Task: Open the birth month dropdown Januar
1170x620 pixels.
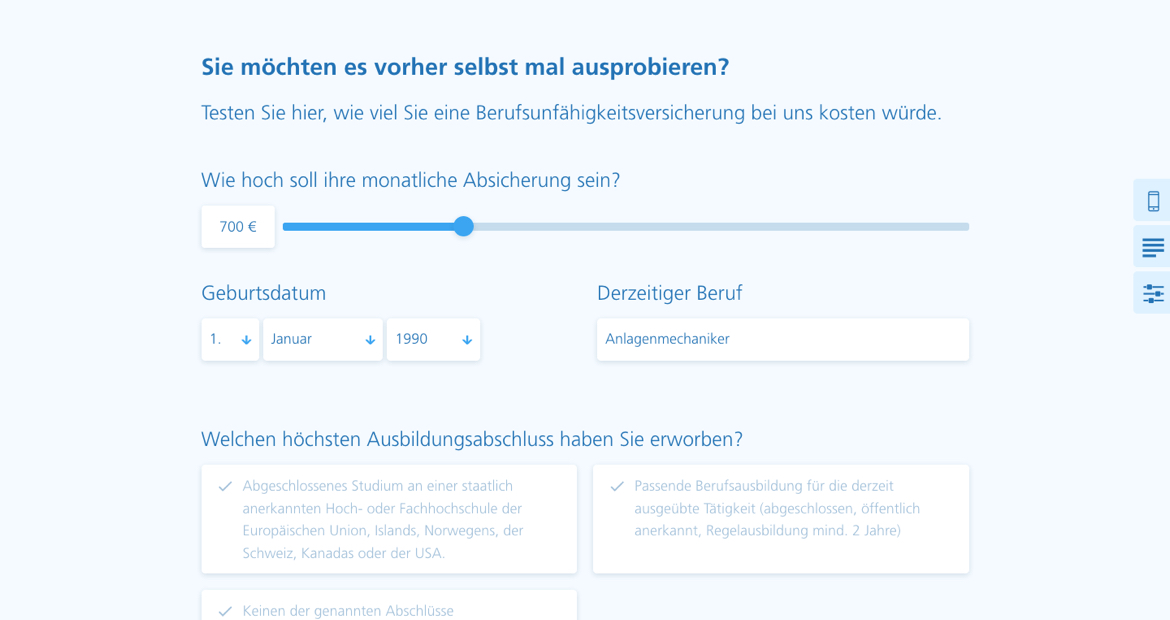Action: (323, 339)
